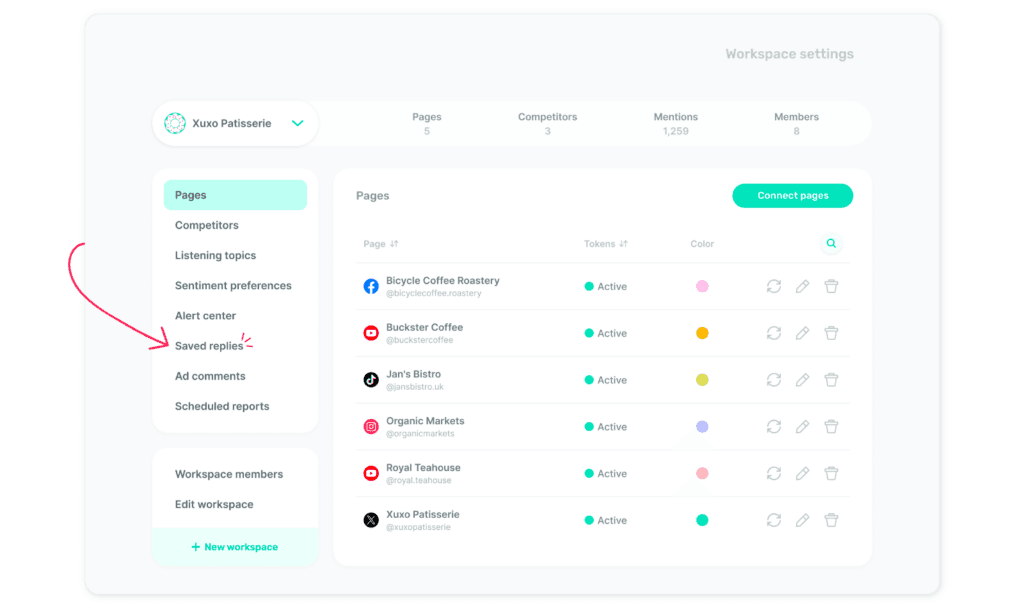Change Buckster Coffee orange color swatch
The width and height of the screenshot is (1024, 608).
point(702,333)
